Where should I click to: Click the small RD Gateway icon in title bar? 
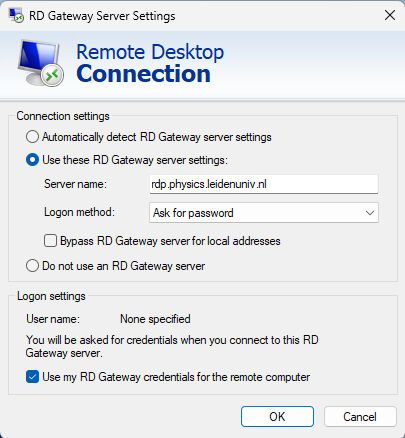[16, 15]
